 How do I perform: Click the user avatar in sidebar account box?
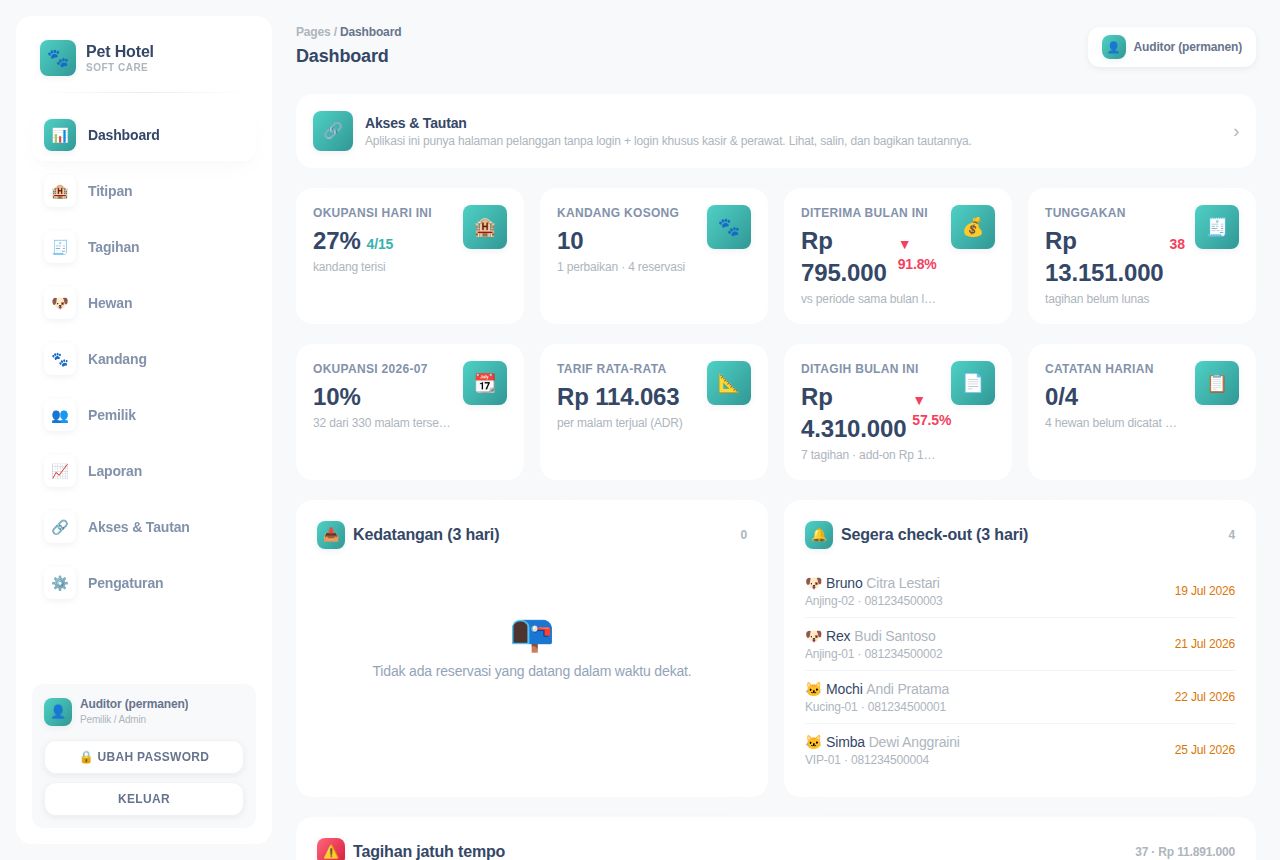58,712
